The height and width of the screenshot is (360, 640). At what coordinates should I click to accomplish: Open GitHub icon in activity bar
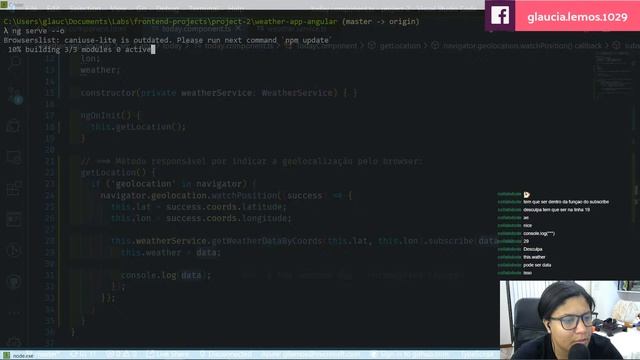click(x=14, y=281)
